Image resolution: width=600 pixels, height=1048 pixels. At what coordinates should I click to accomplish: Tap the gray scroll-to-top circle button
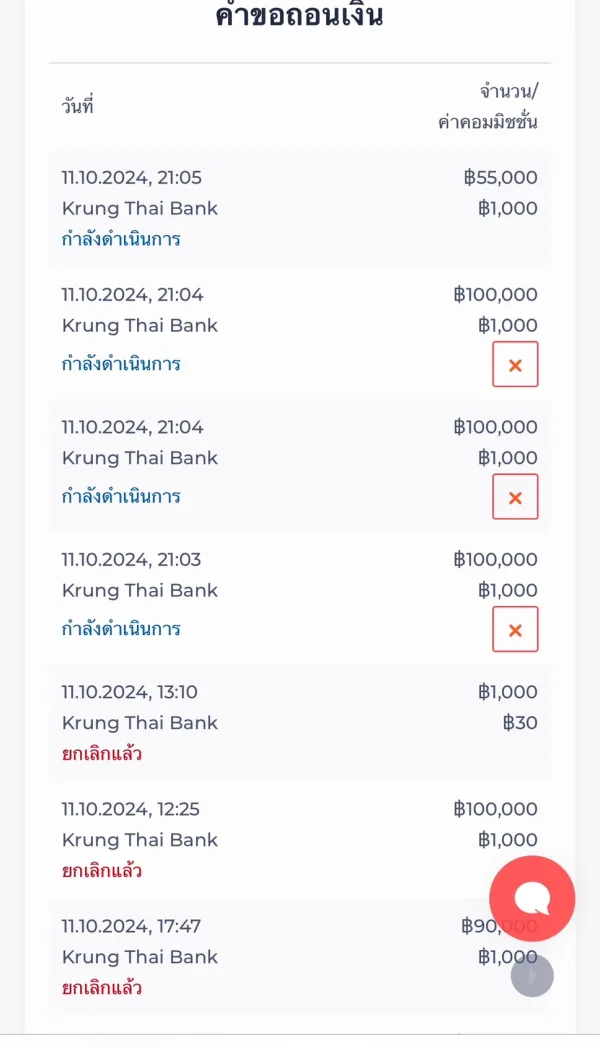point(532,975)
